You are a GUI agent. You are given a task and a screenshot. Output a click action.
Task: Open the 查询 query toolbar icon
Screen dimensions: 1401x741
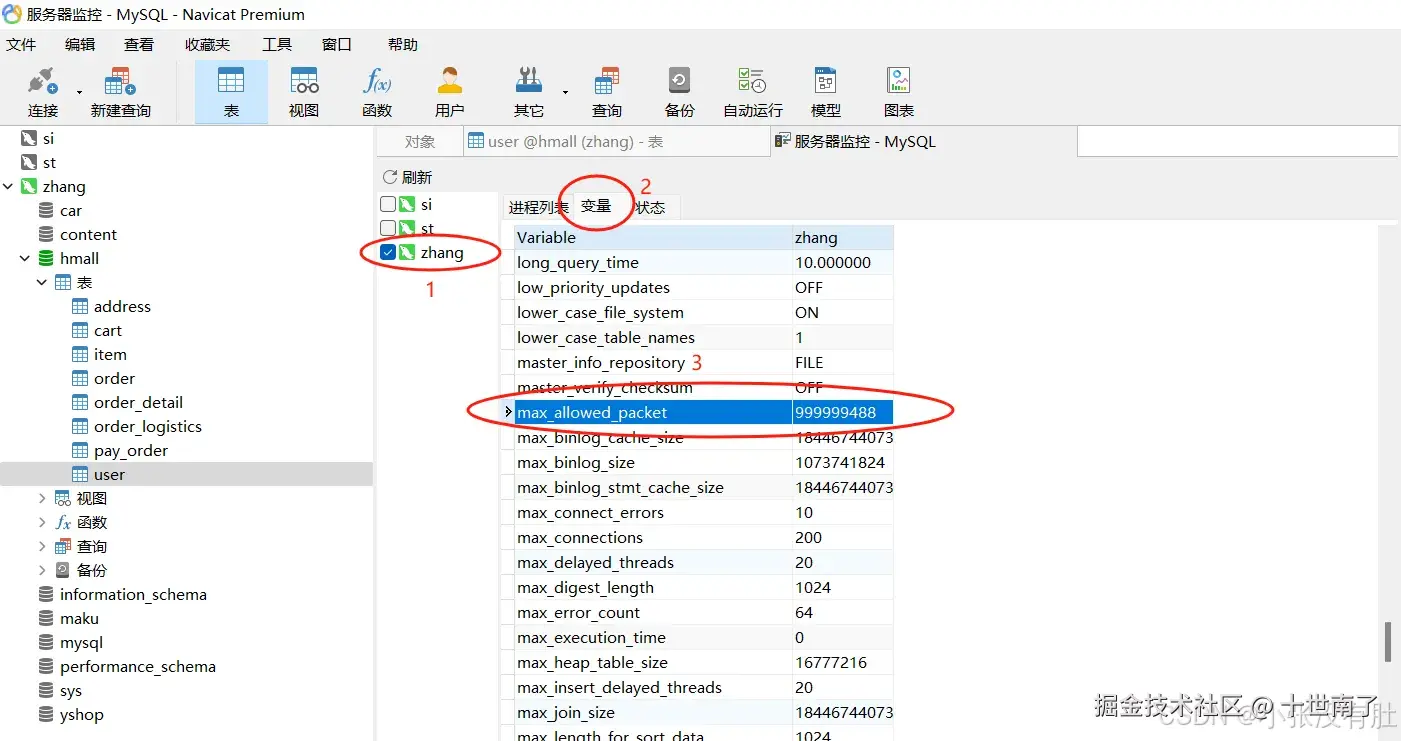607,92
